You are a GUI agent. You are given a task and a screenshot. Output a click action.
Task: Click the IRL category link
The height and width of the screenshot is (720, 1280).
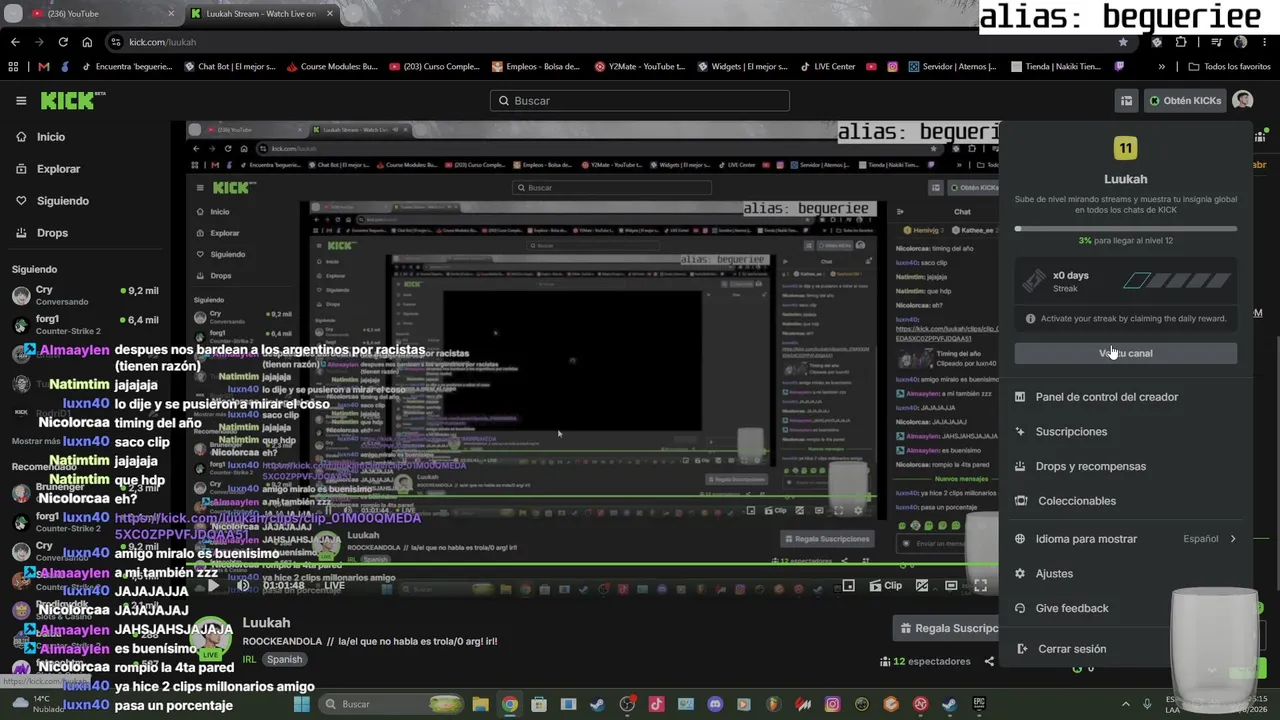[x=250, y=660]
